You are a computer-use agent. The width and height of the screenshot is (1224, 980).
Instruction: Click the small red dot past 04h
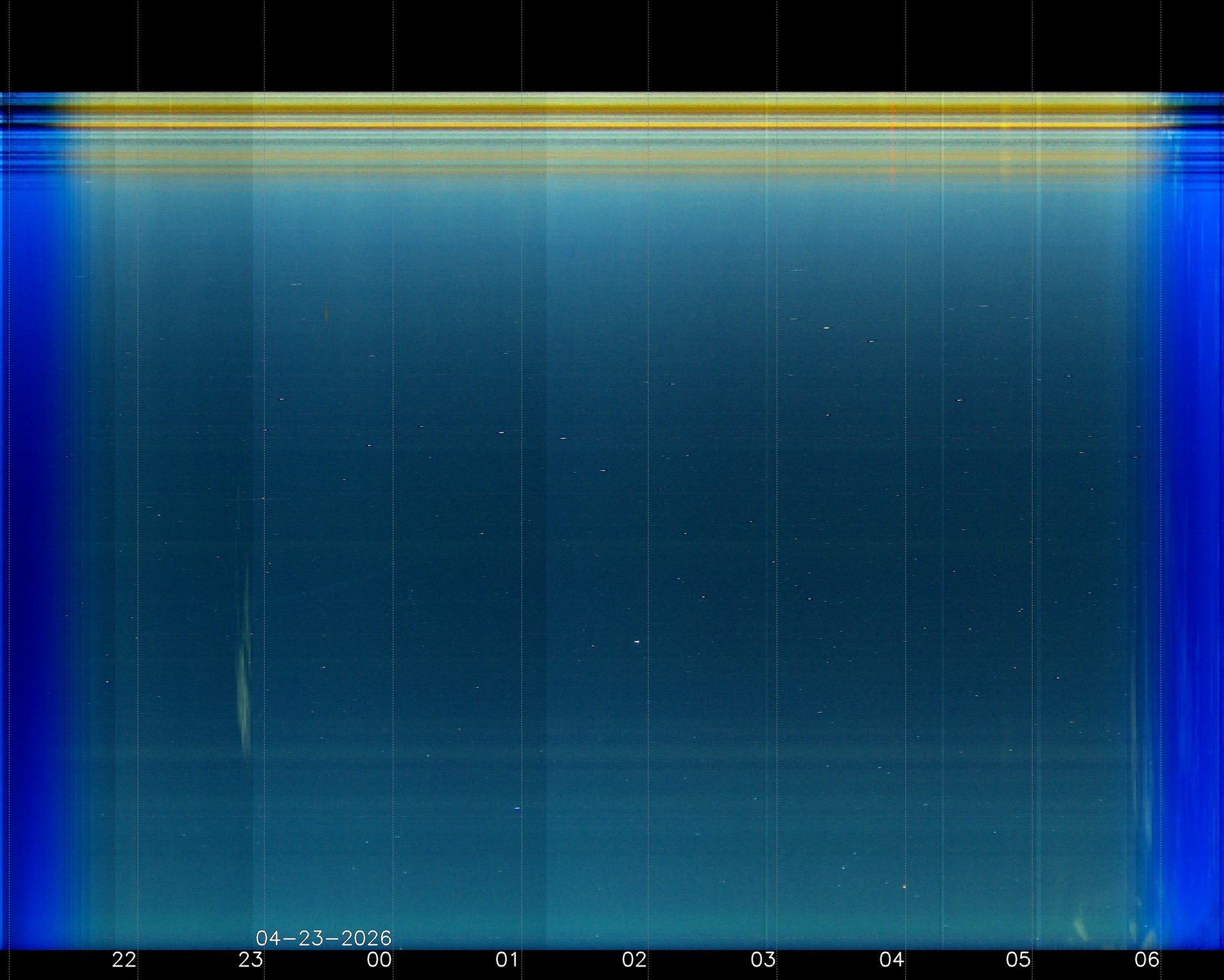(x=961, y=753)
